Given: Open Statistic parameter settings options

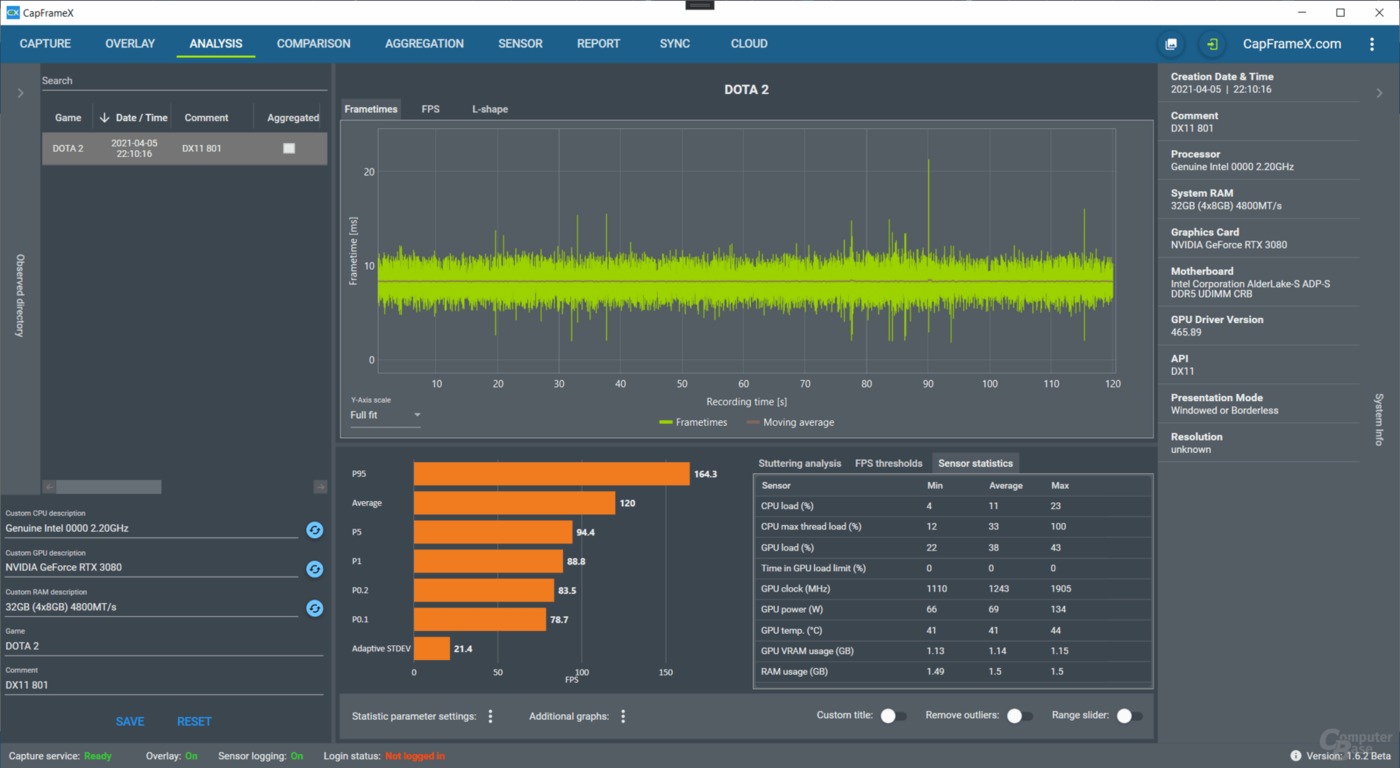Looking at the screenshot, I should pyautogui.click(x=489, y=715).
